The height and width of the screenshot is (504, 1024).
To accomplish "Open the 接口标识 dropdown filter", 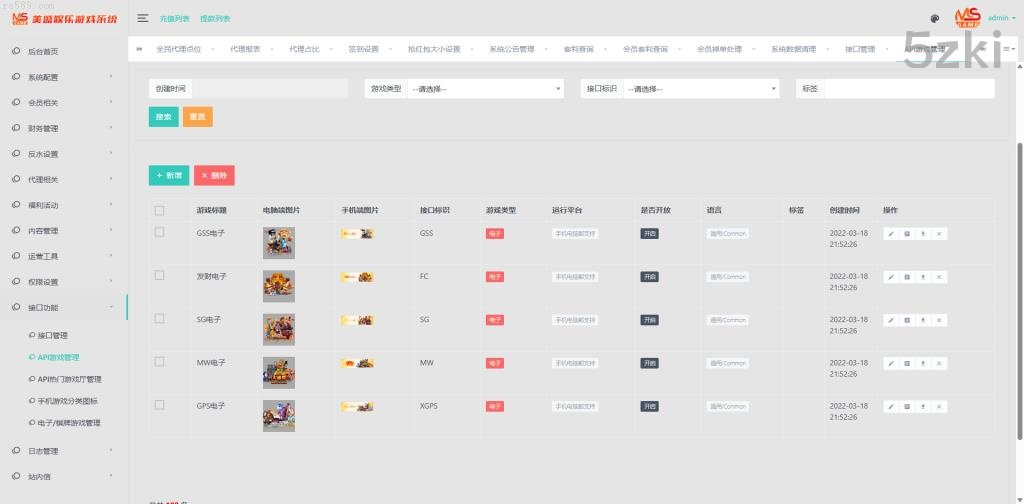I will click(700, 89).
